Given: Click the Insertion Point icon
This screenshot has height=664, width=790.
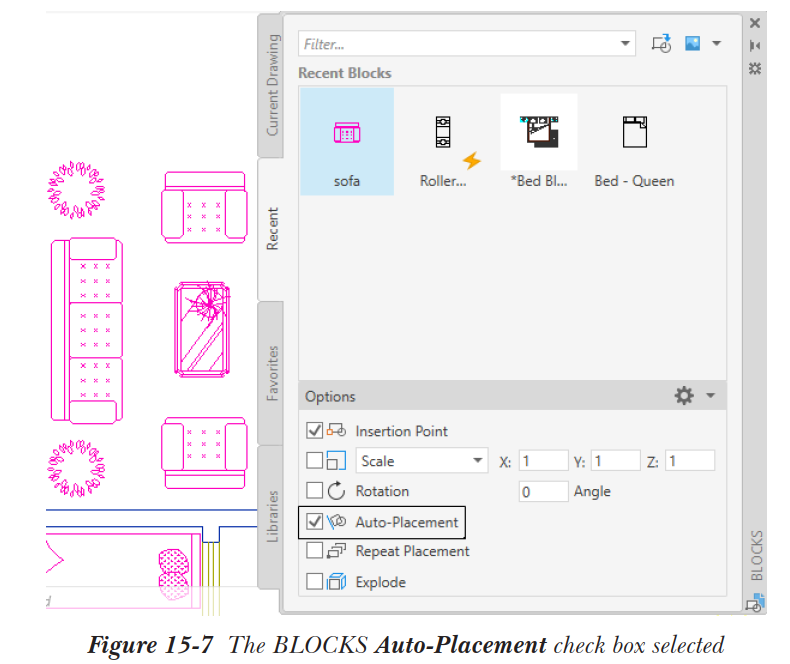Looking at the screenshot, I should coord(336,430).
